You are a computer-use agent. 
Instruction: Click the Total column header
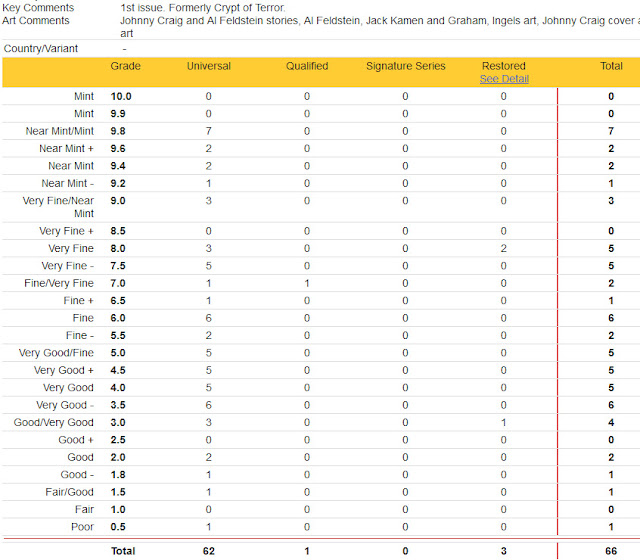click(611, 66)
